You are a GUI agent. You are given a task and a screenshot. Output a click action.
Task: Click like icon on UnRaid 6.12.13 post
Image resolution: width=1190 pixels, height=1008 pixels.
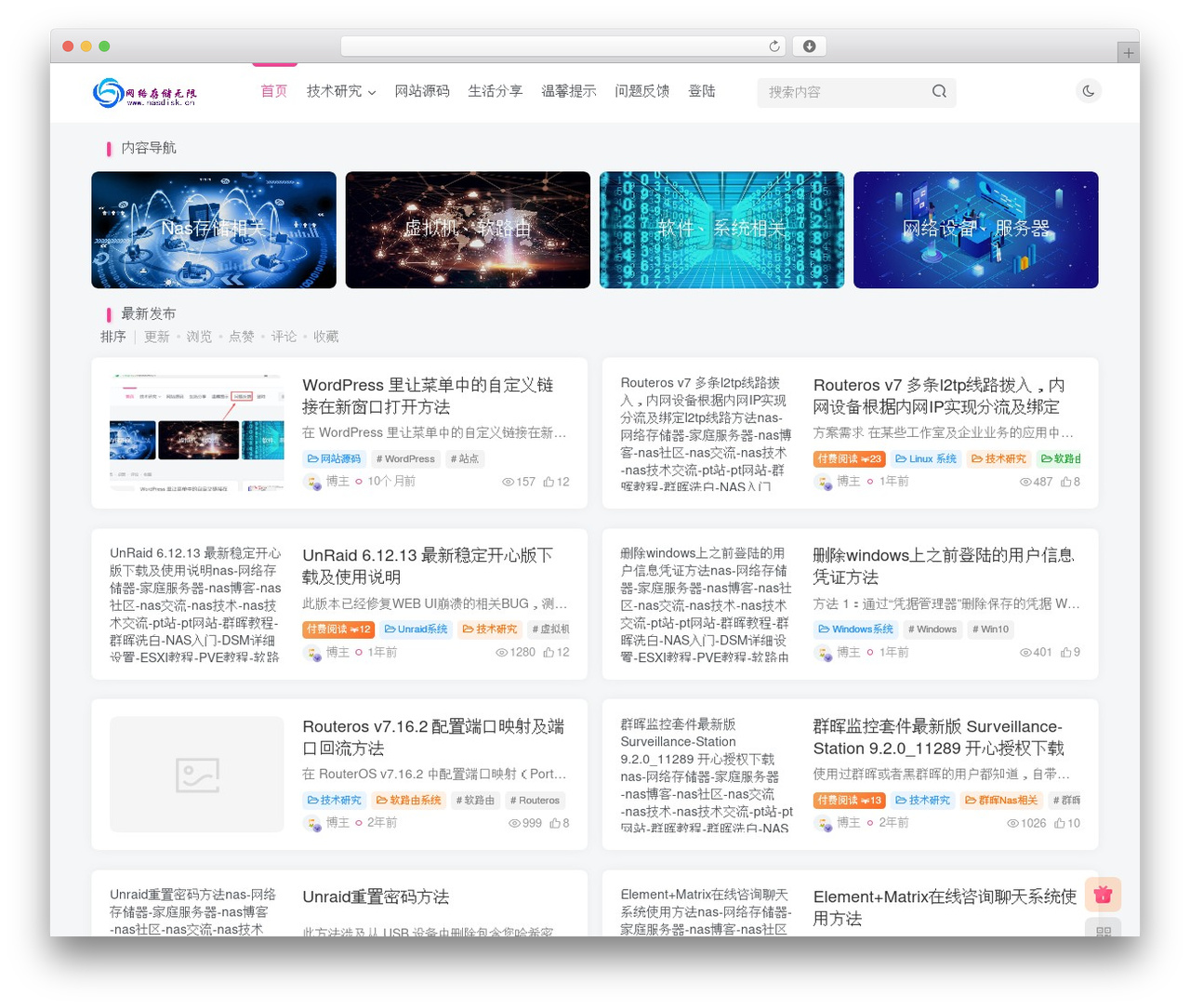[x=549, y=653]
